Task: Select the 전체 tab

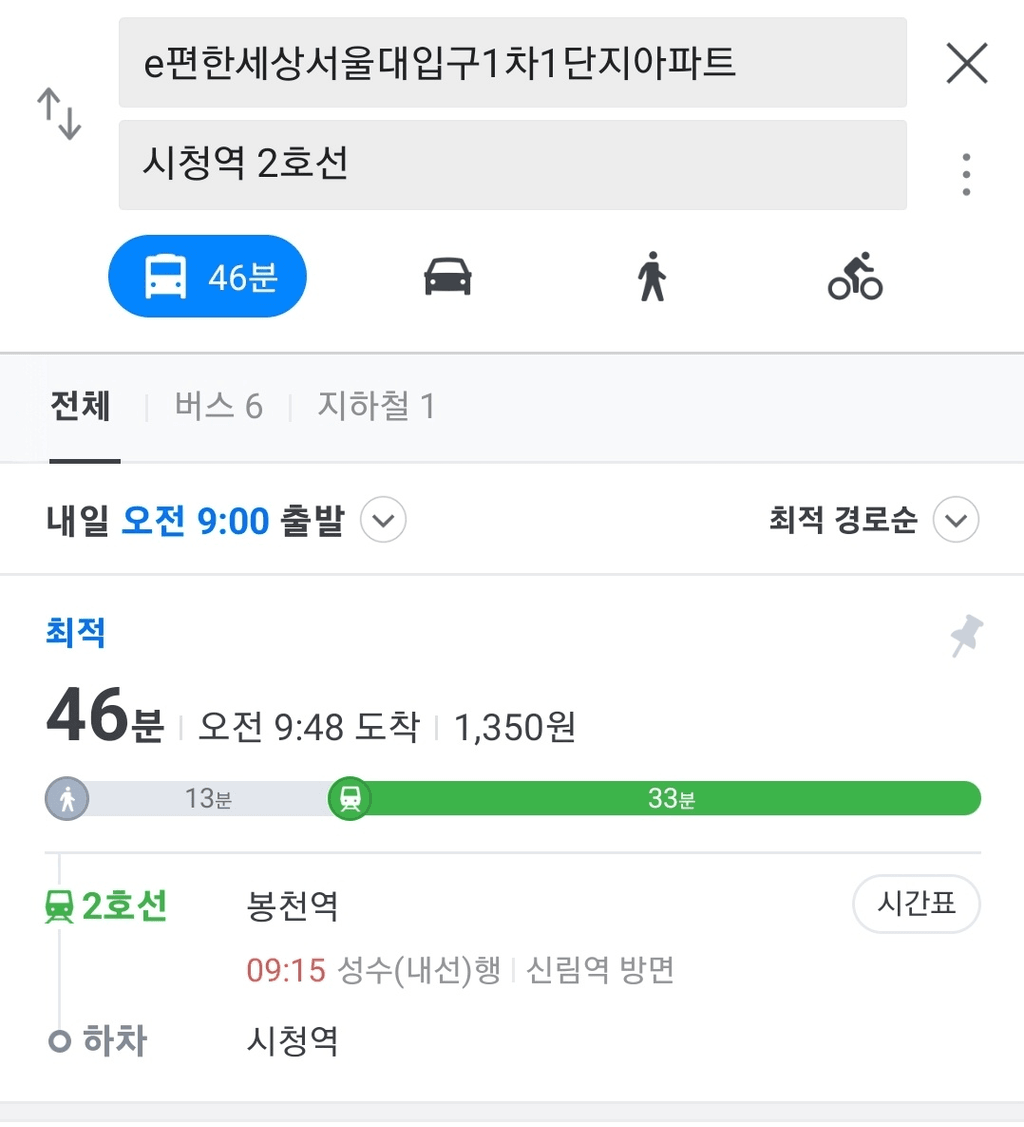Action: [x=80, y=406]
